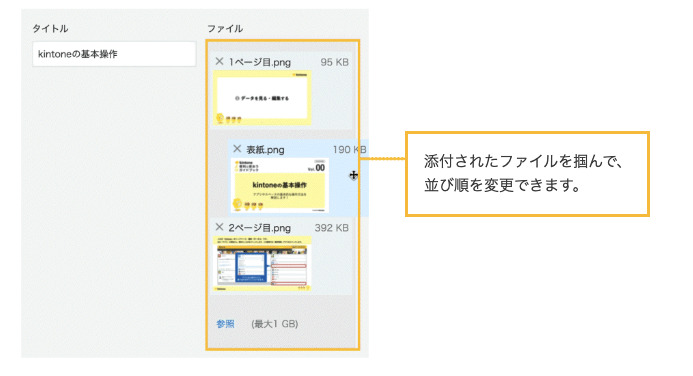Focus the タイトル text input field

[114, 54]
